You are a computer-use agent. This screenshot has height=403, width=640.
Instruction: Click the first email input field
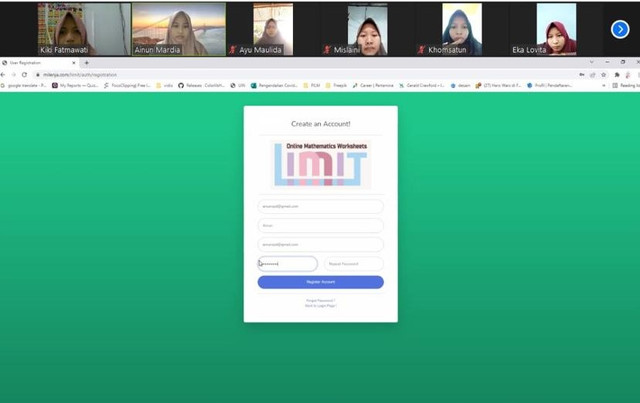coord(320,207)
